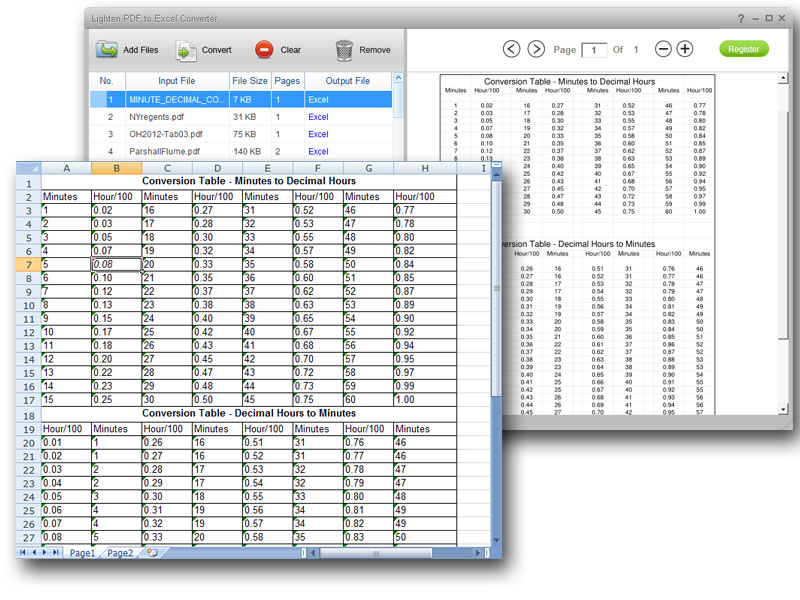Click the Output File column header
The height and width of the screenshot is (600, 800).
click(x=347, y=81)
